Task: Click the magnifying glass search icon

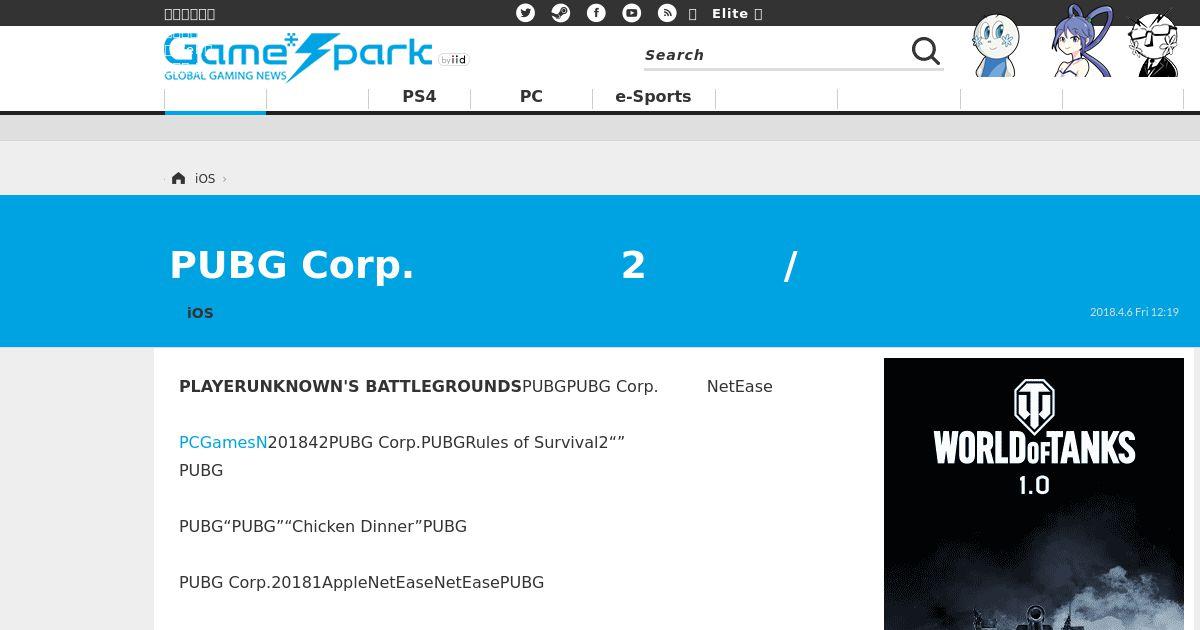Action: 926,52
